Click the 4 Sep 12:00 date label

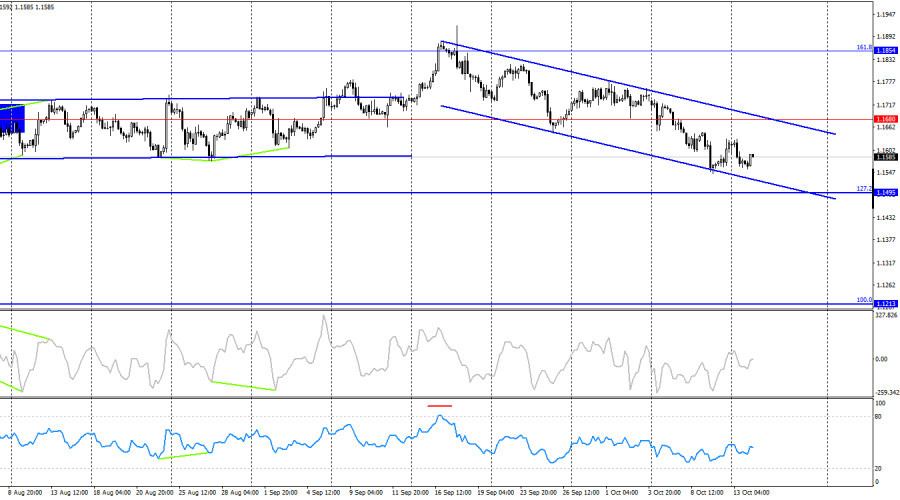[326, 492]
